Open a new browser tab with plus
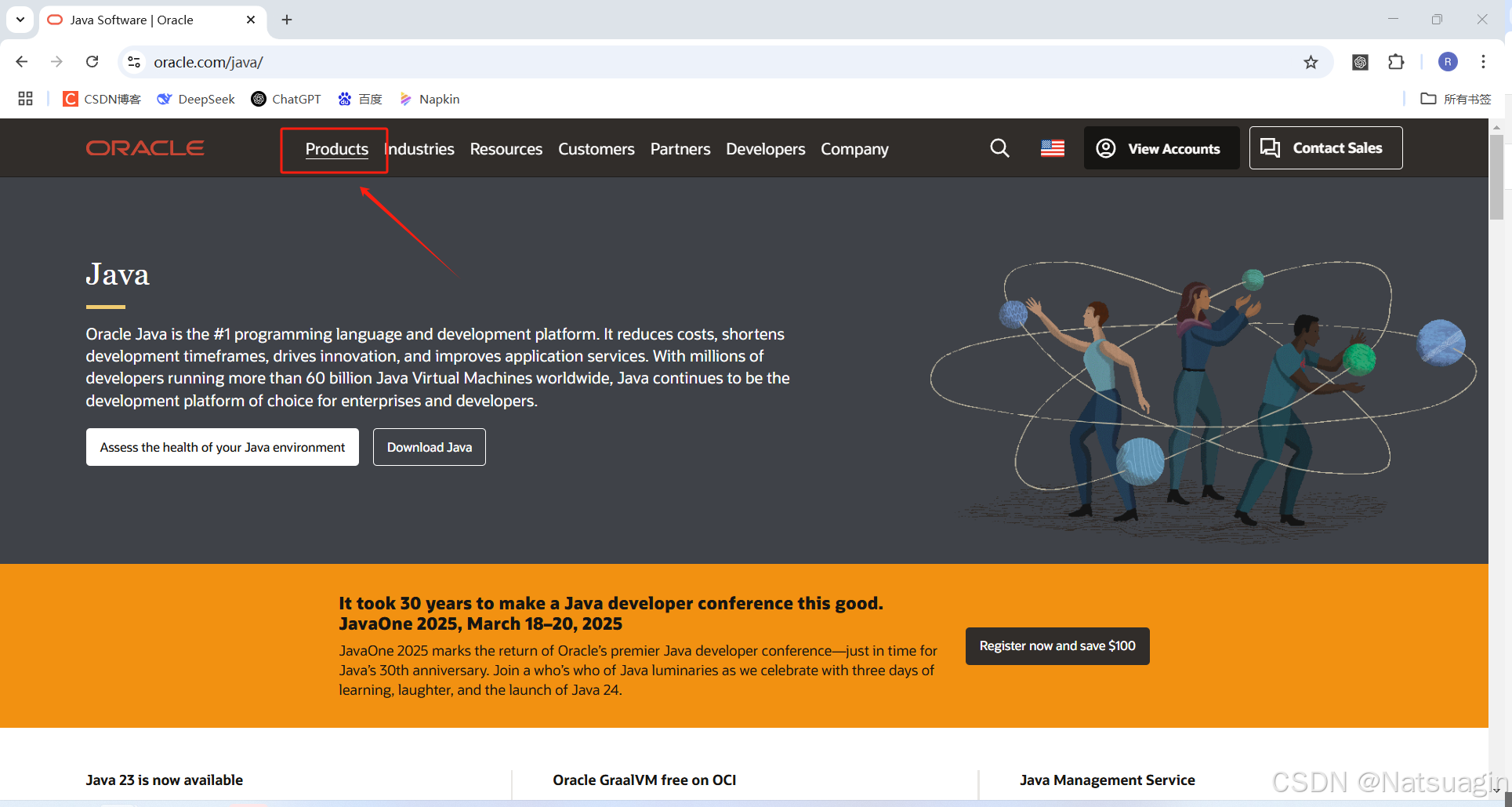 [287, 20]
